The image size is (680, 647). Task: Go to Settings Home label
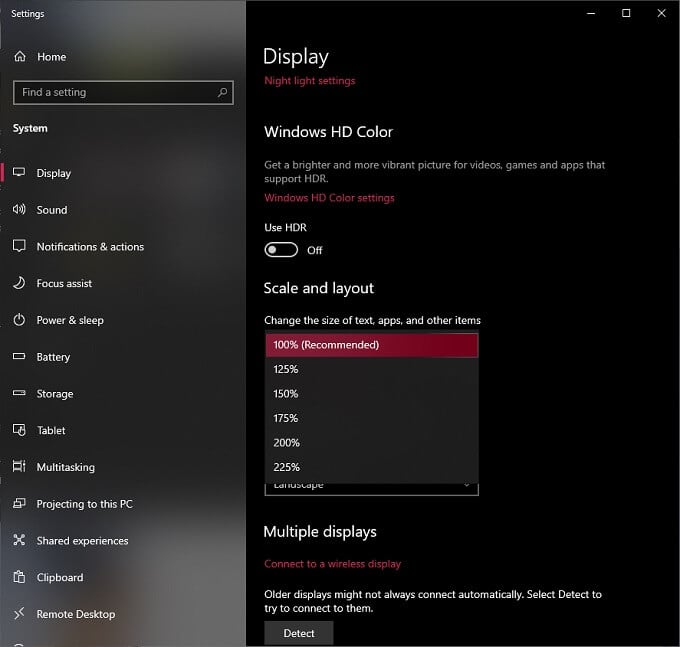[x=52, y=57]
